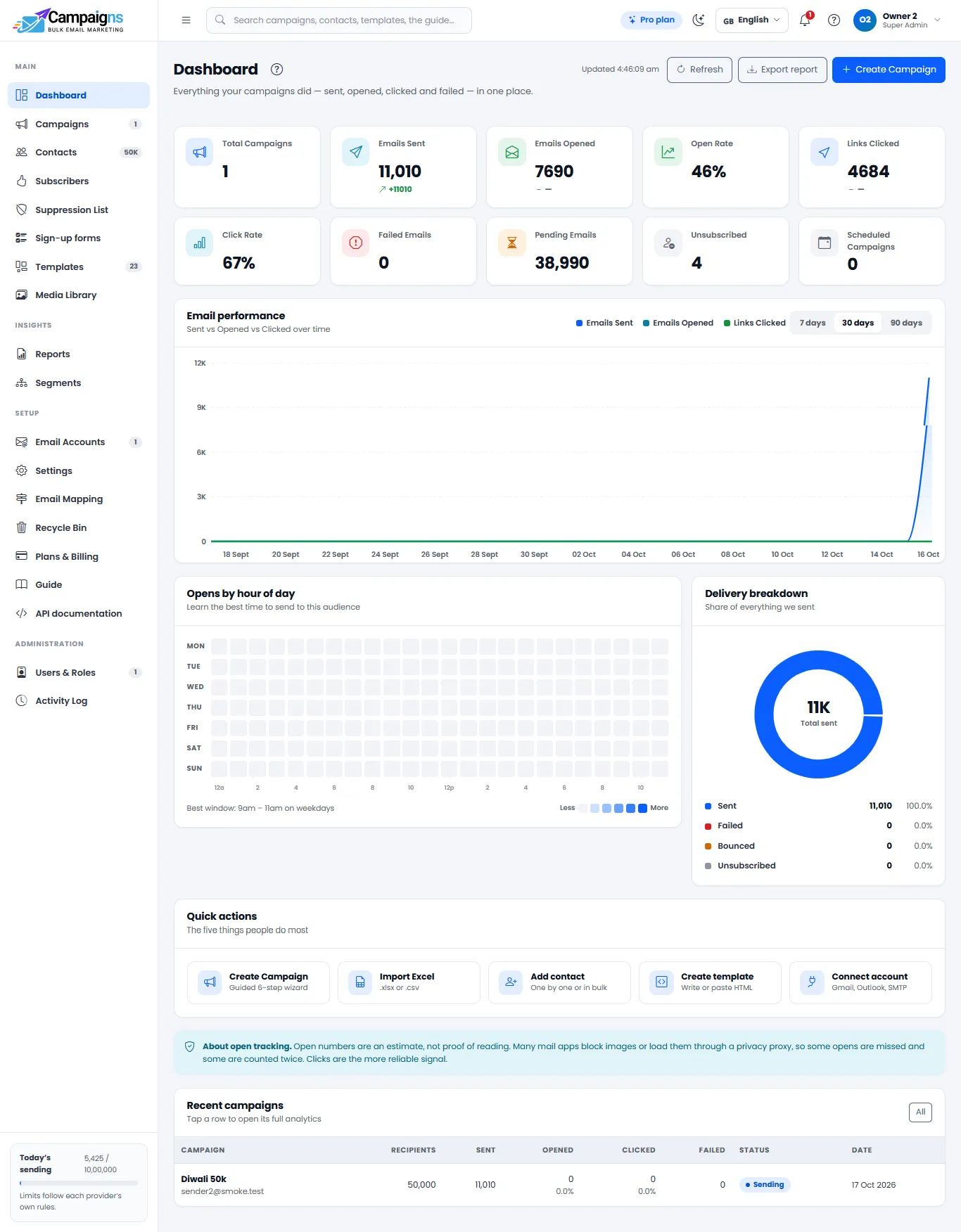Screen dimensions: 961x1232
Task: Click the Pro plan badge
Action: point(651,20)
